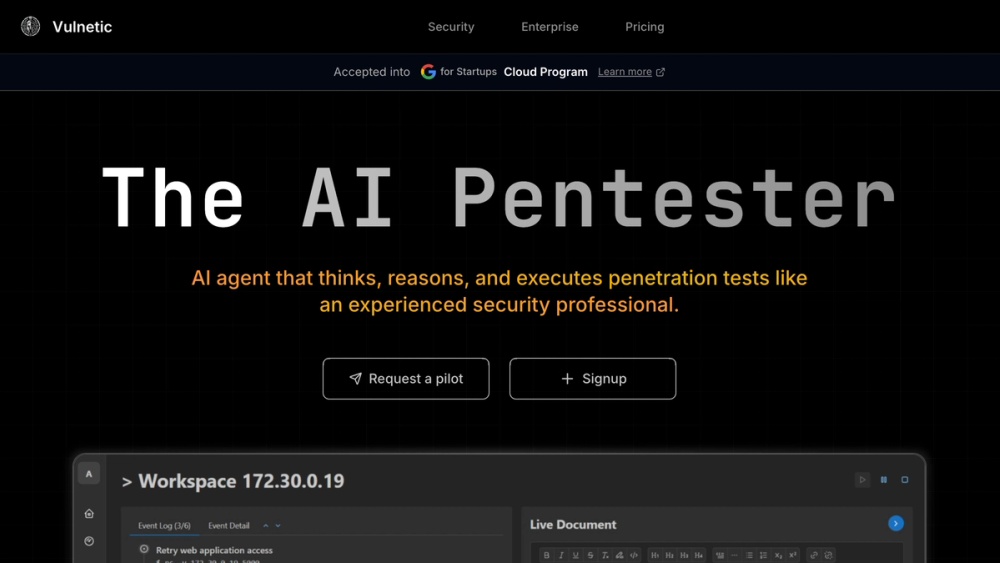
Task: Toggle bold in Live Document toolbar
Action: (547, 555)
